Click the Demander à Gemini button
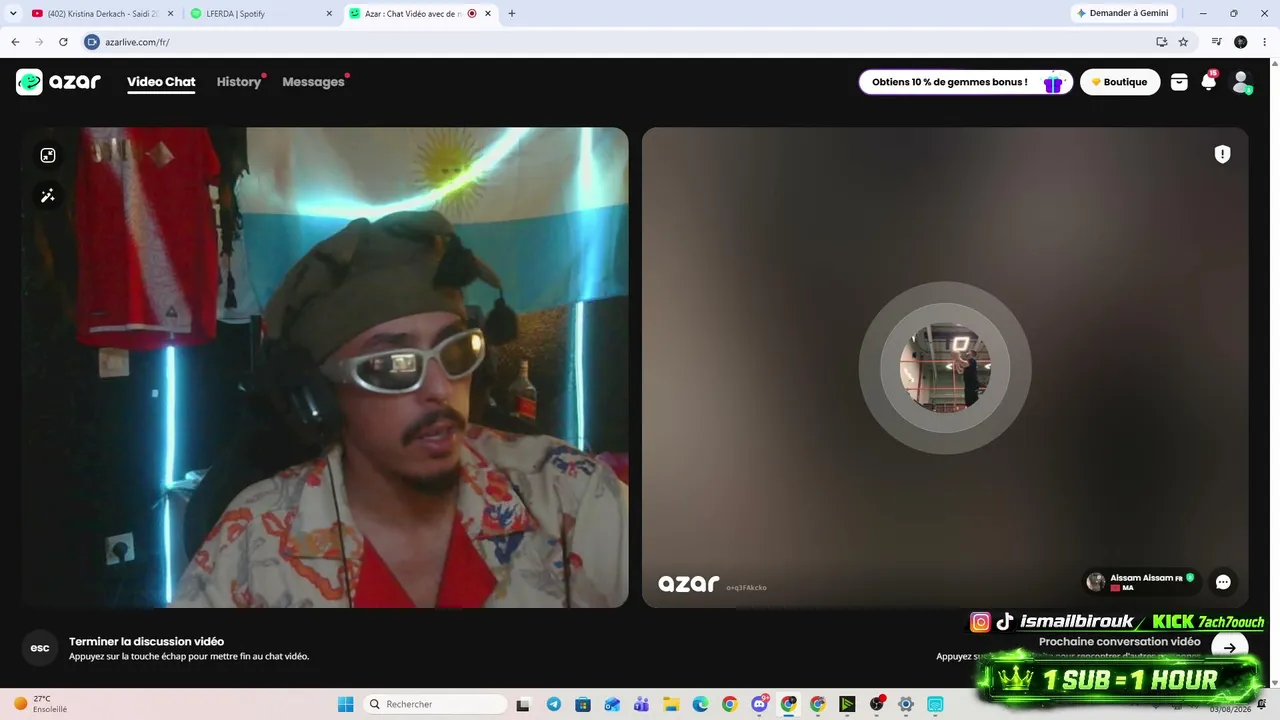 1122,13
